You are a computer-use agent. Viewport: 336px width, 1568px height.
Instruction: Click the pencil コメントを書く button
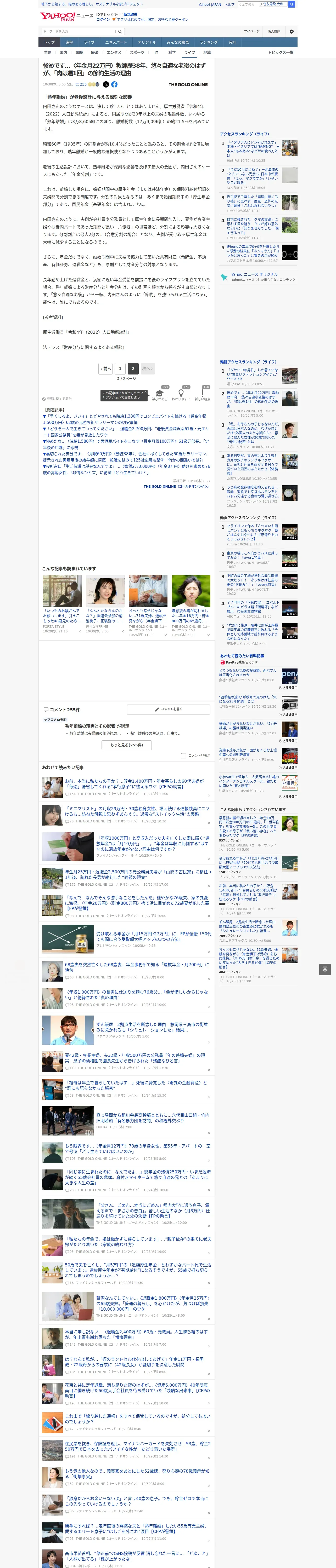pos(169,709)
